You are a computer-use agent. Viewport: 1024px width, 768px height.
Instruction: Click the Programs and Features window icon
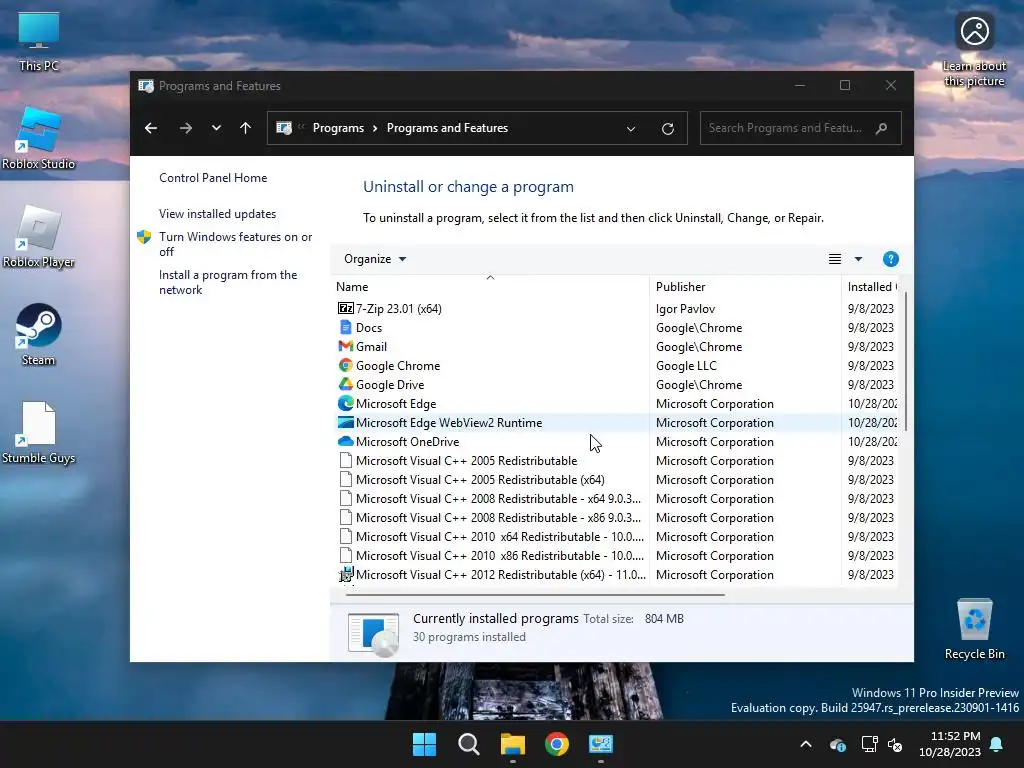click(x=146, y=86)
